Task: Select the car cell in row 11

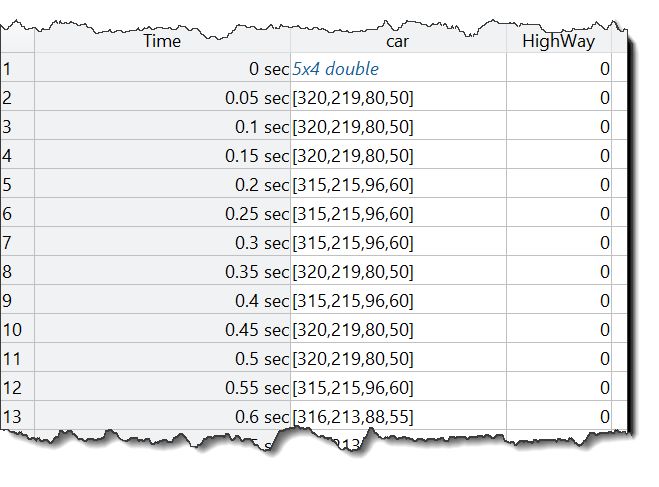Action: click(x=398, y=359)
